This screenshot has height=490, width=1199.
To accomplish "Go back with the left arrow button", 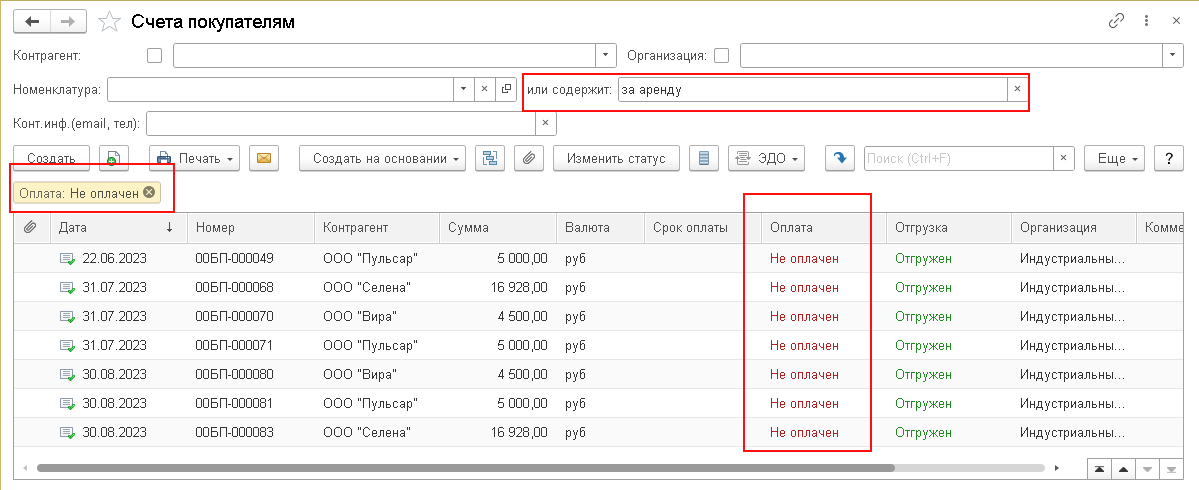I will (x=32, y=21).
